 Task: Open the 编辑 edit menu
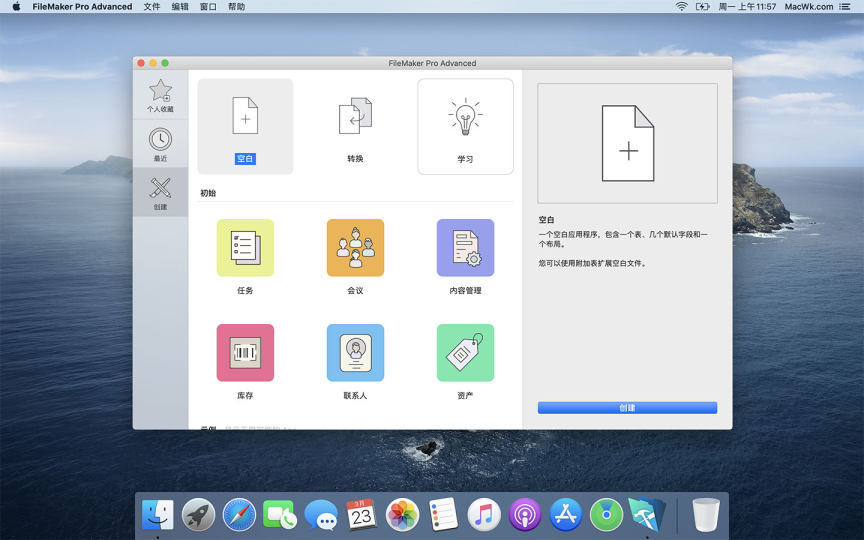[180, 7]
